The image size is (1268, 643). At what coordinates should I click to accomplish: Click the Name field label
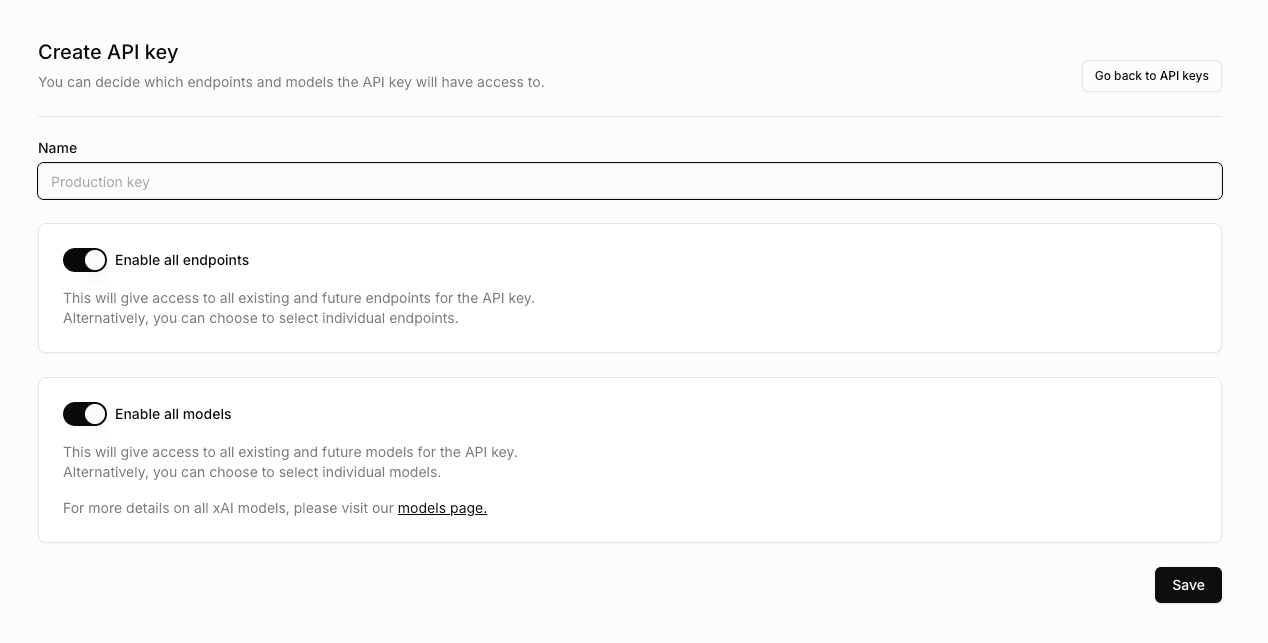pos(57,148)
